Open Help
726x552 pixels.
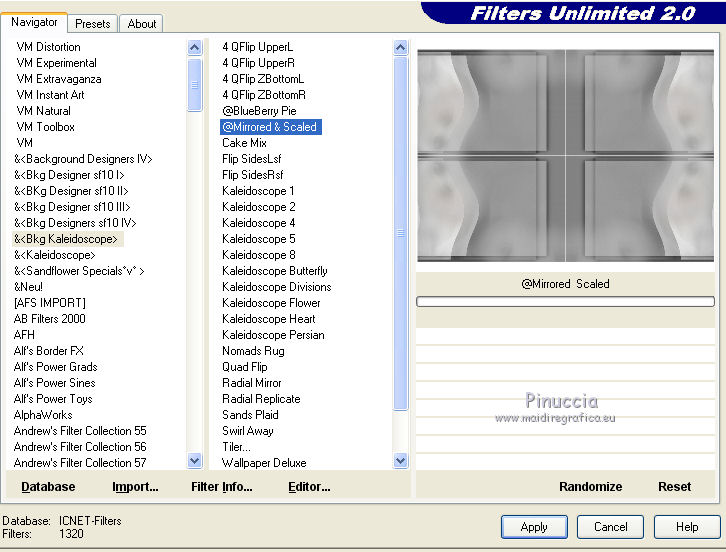(687, 527)
